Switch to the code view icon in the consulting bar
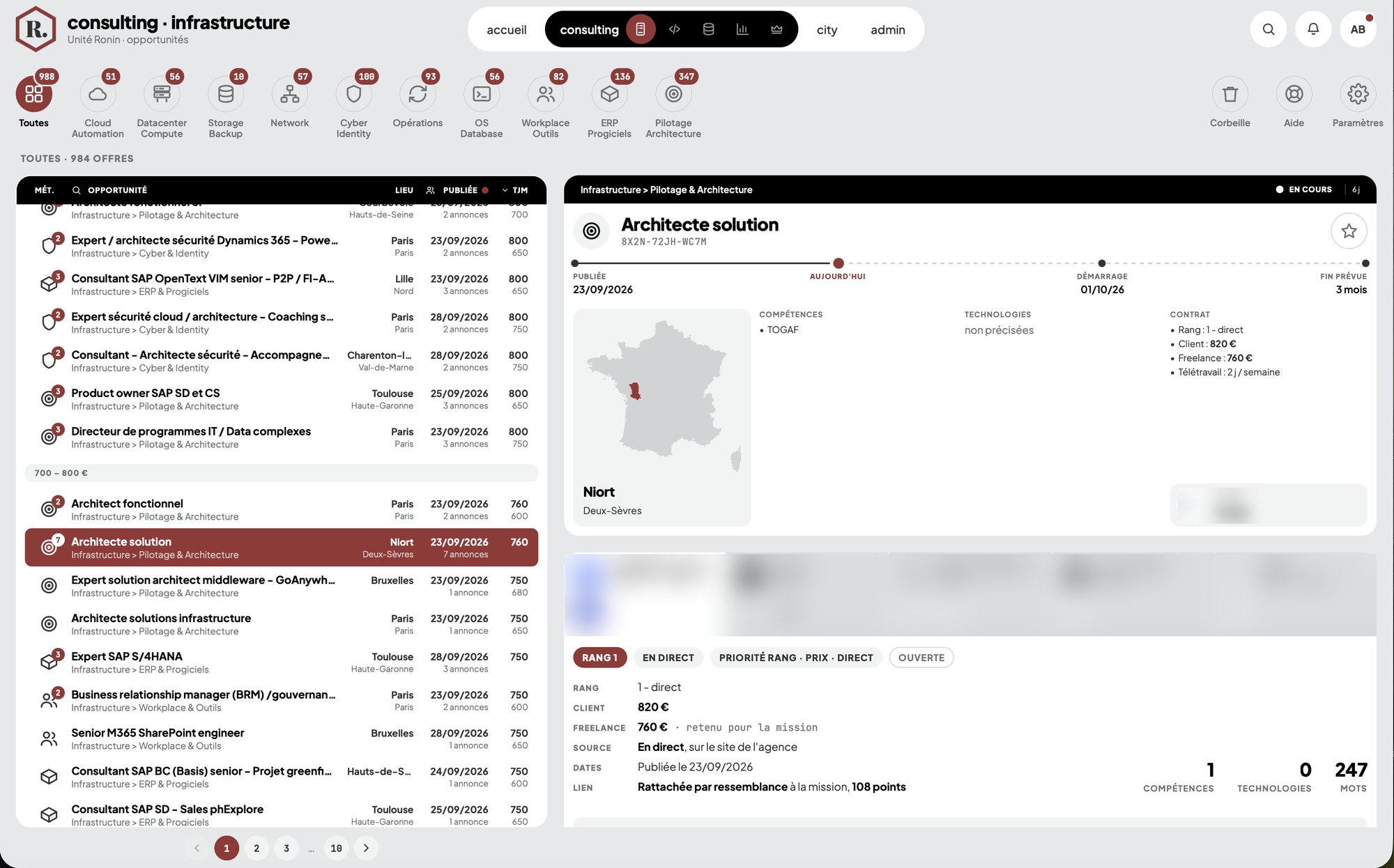Viewport: 1394px width, 868px height. 675,29
